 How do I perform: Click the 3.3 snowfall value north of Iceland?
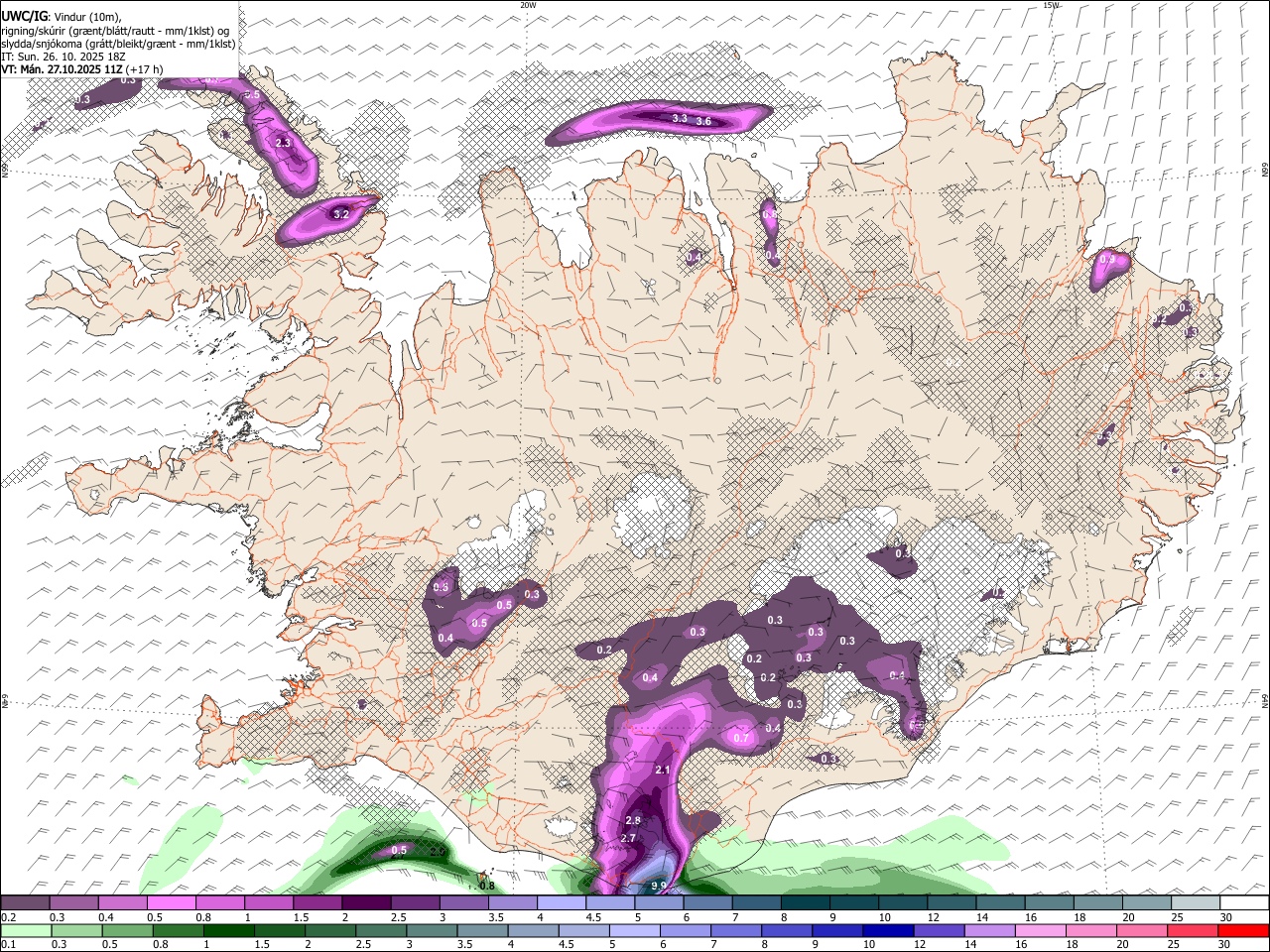pyautogui.click(x=680, y=118)
